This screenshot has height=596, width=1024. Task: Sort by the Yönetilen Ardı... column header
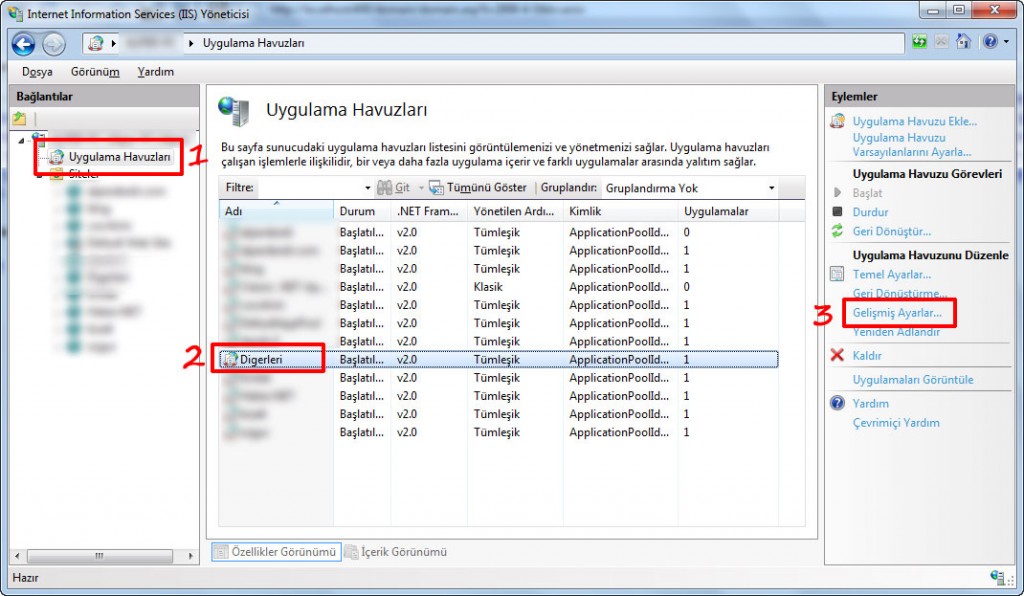coord(515,212)
